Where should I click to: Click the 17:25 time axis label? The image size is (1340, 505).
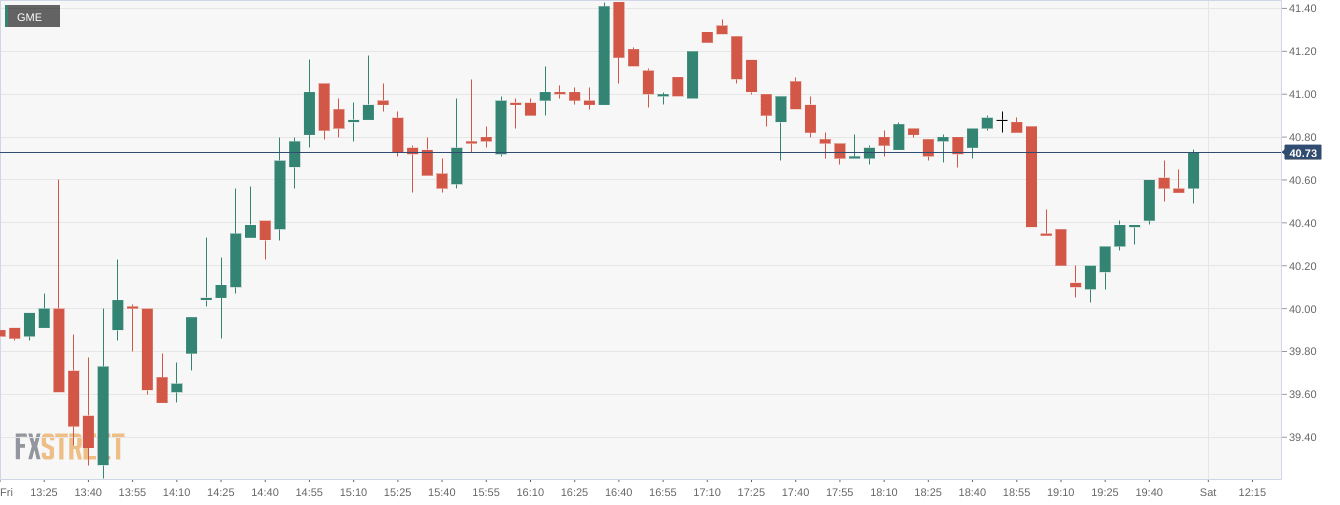tap(751, 492)
